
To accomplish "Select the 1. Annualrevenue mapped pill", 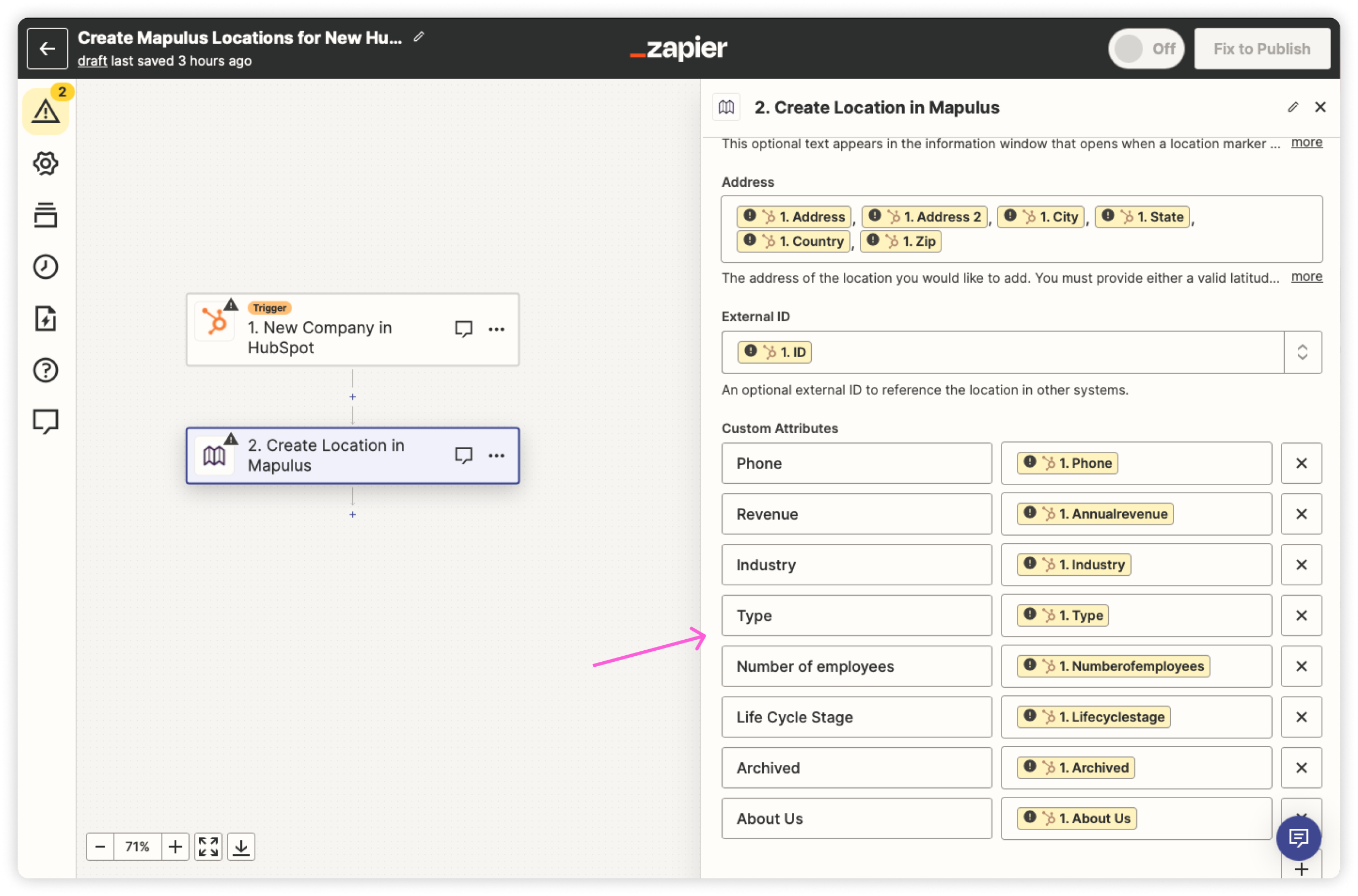I will tap(1095, 514).
